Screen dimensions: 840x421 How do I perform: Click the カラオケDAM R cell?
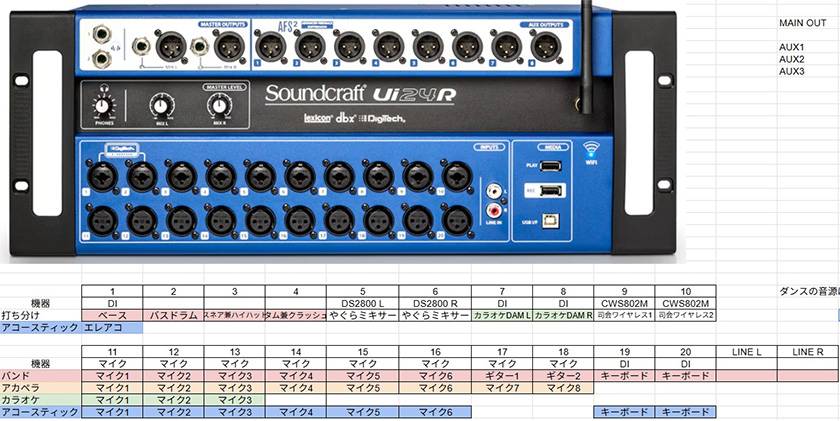(563, 315)
